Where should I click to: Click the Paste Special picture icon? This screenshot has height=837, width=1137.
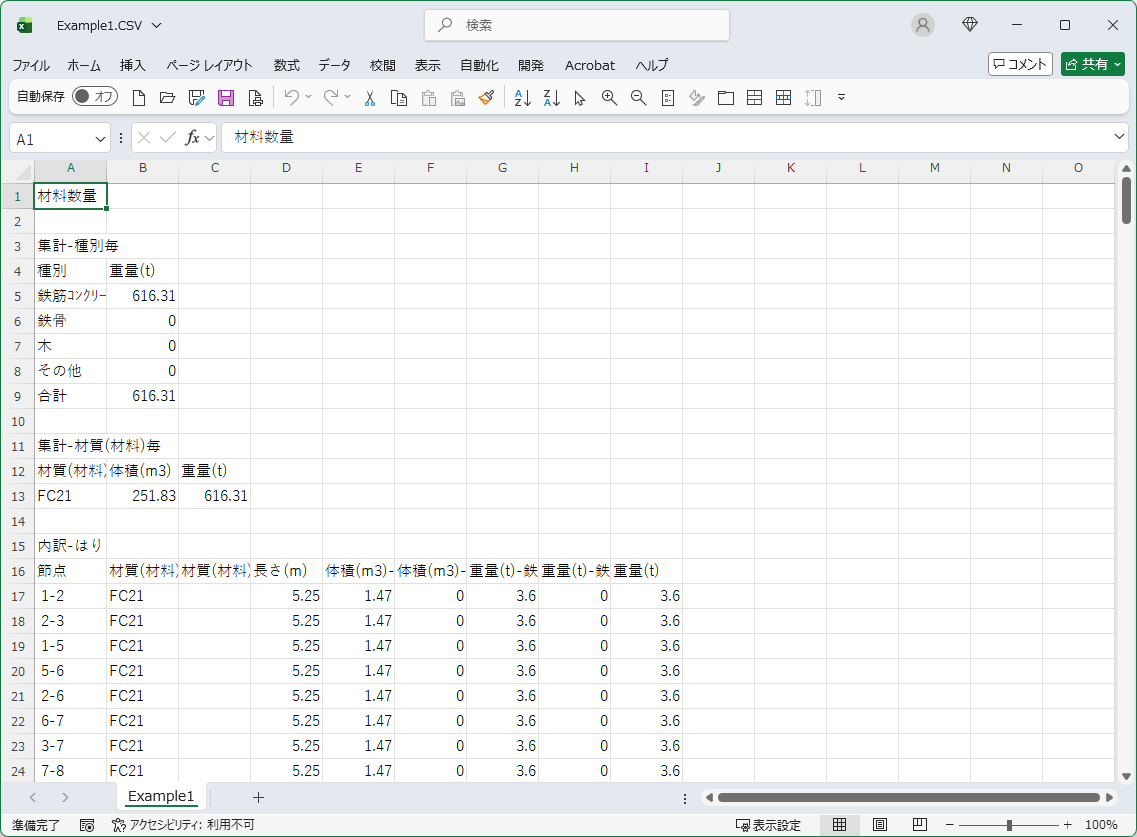click(458, 97)
